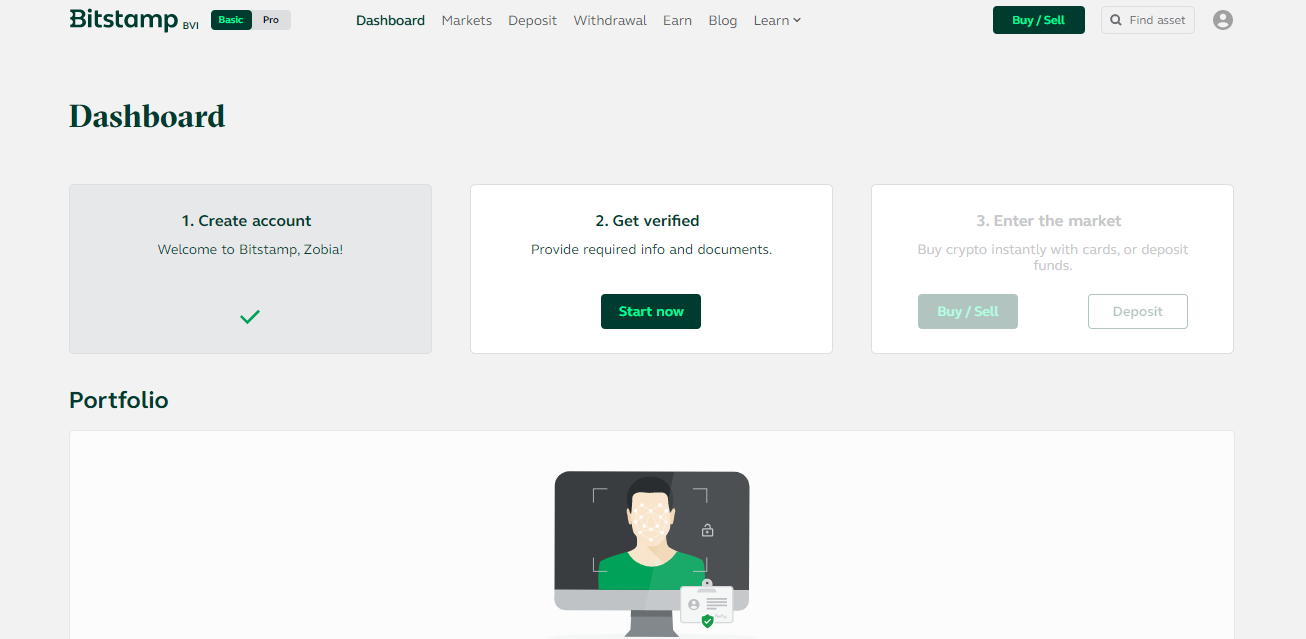This screenshot has height=639, width=1306.
Task: Click the '1. Create account' heading
Action: (x=246, y=221)
